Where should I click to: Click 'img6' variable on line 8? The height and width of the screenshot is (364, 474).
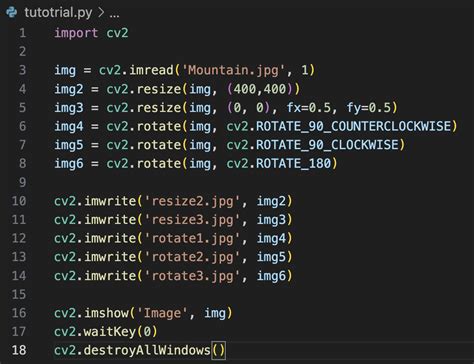tap(69, 164)
